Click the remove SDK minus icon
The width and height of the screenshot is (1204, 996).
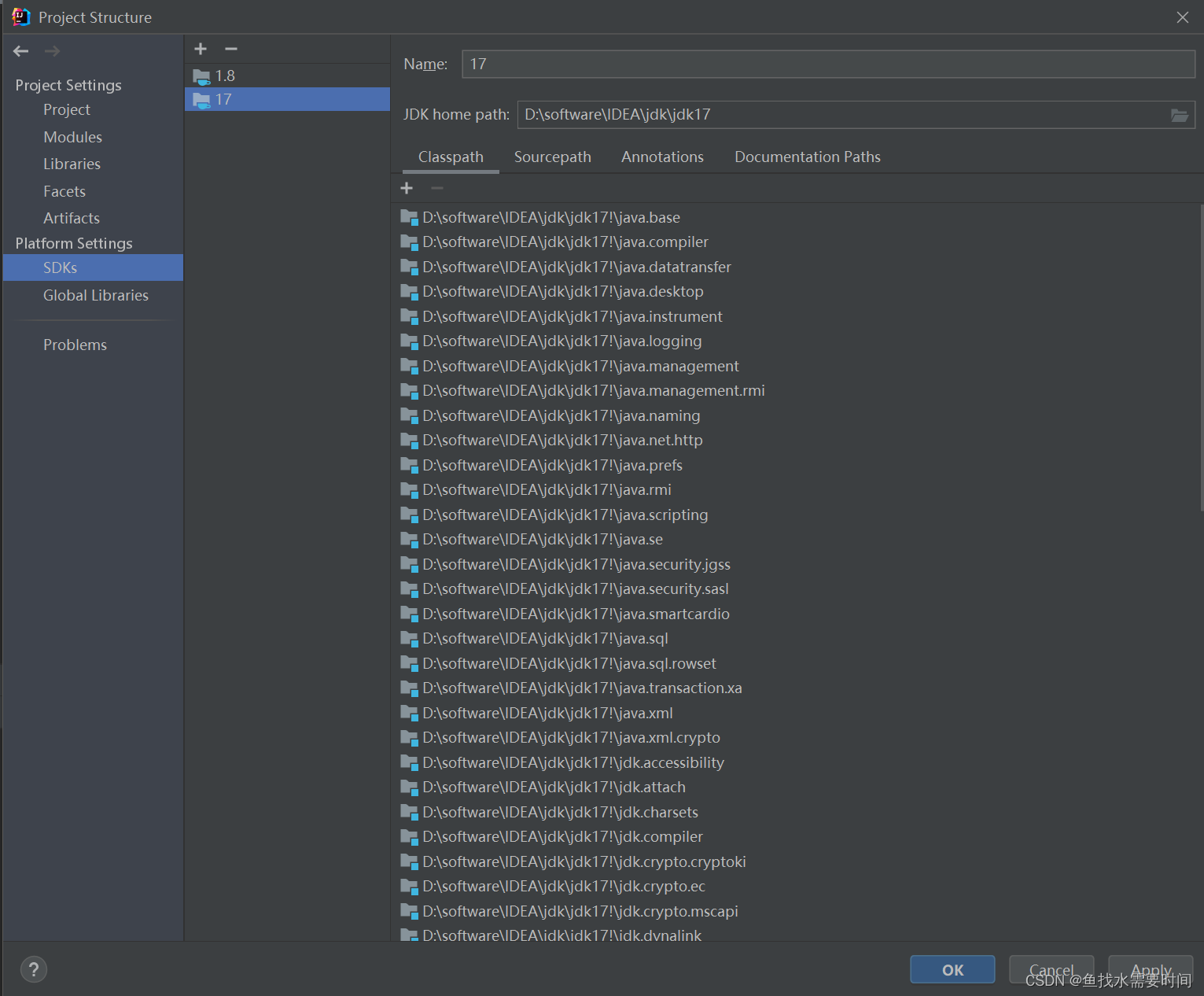coord(231,49)
